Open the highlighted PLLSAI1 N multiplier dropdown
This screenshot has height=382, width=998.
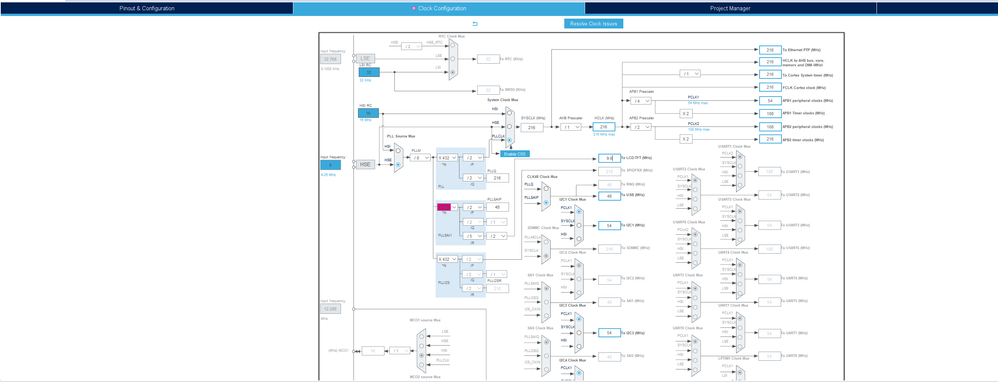pos(447,207)
